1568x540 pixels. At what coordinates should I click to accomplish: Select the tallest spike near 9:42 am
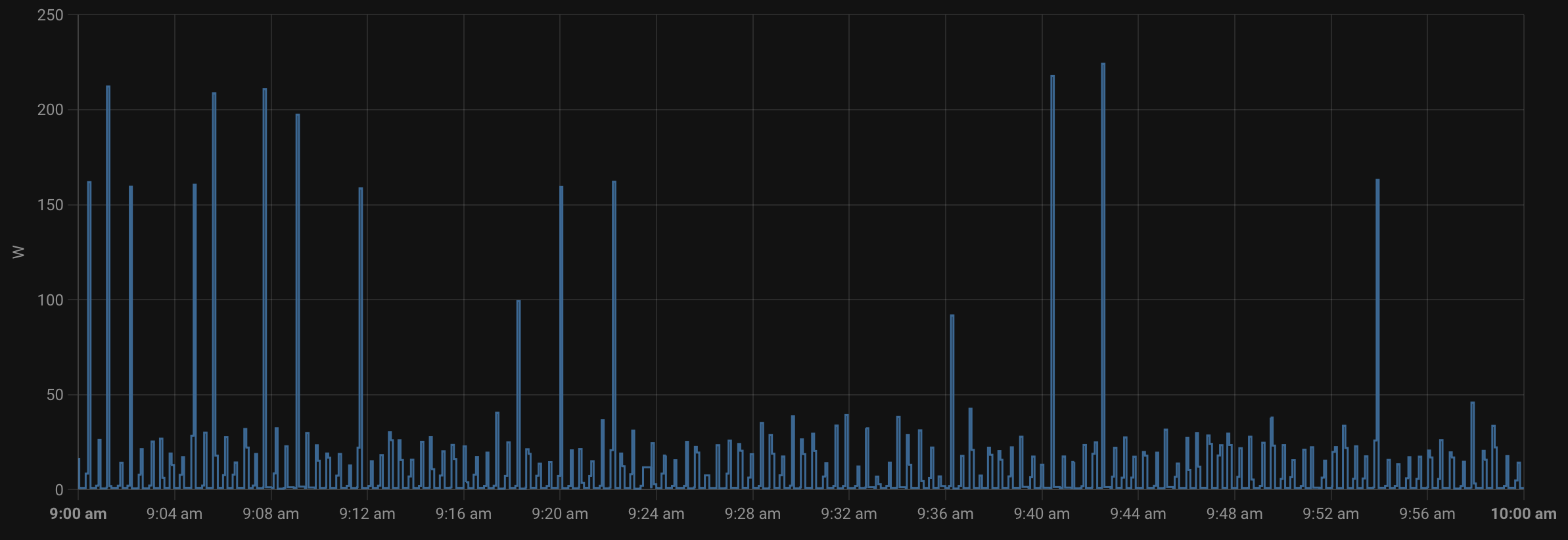tap(1103, 276)
